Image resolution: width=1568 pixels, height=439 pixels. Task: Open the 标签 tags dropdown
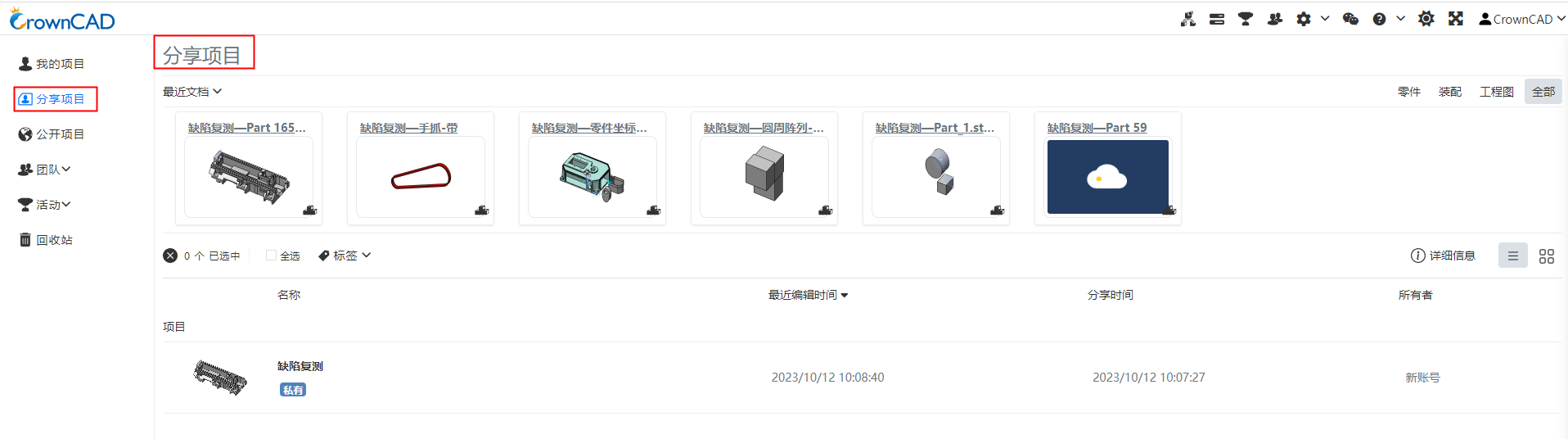coord(345,256)
